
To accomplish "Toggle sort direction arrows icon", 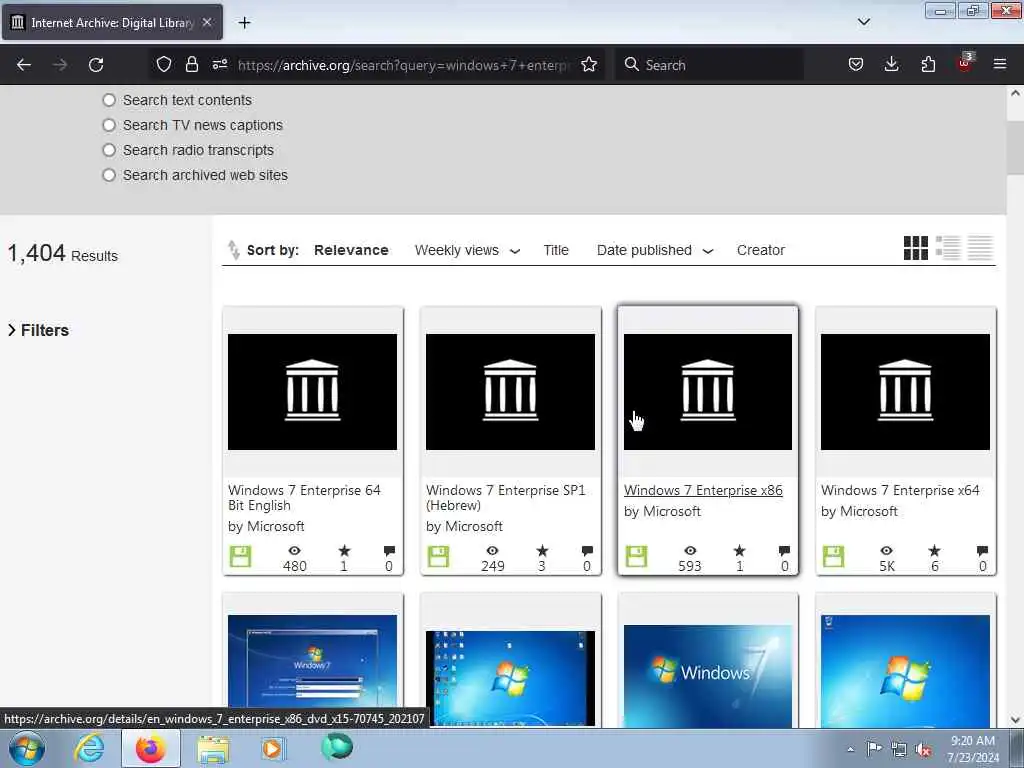I will (233, 250).
